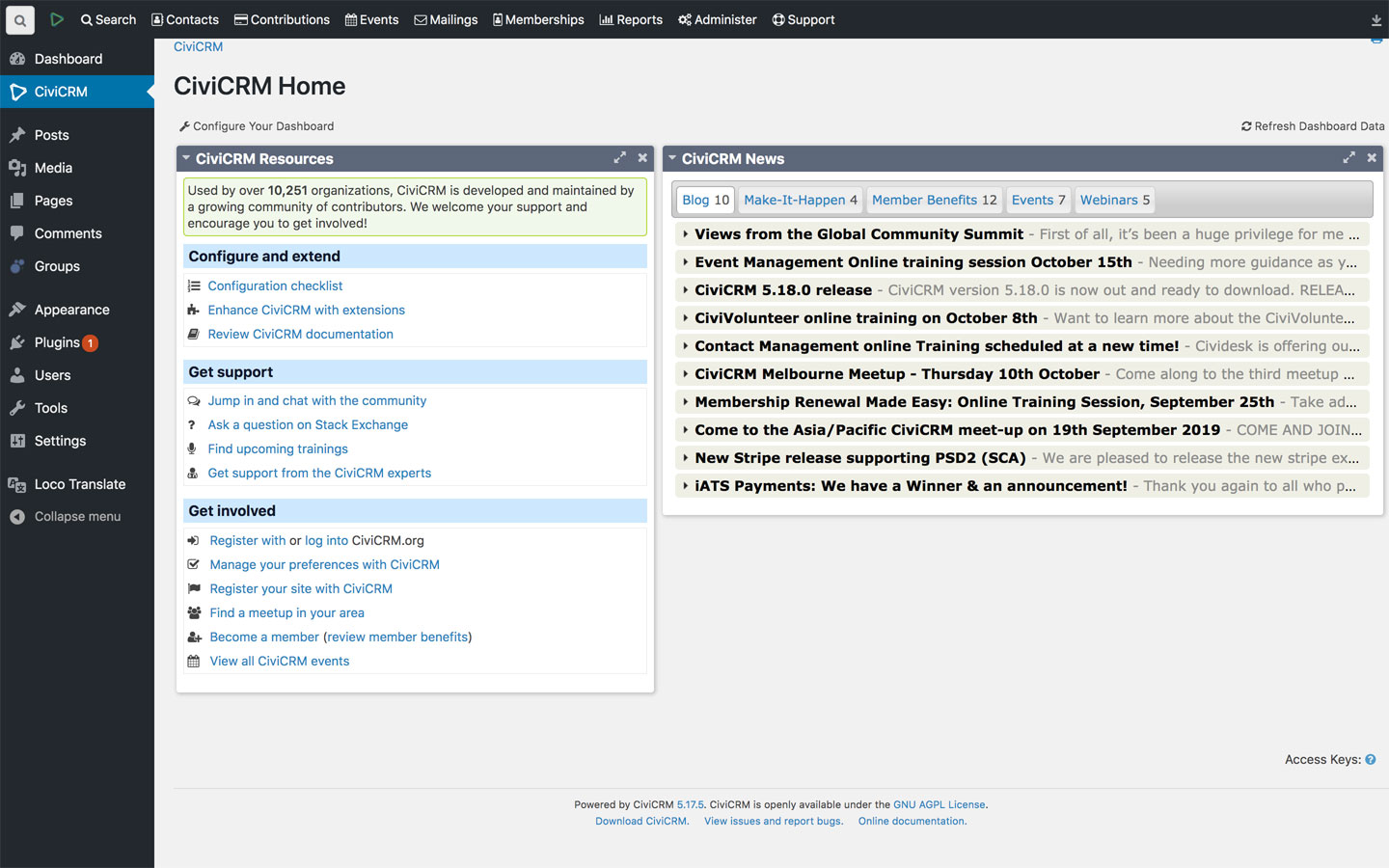Remove the CiviCRM Resources dashlet
This screenshot has height=868, width=1389.
(642, 157)
